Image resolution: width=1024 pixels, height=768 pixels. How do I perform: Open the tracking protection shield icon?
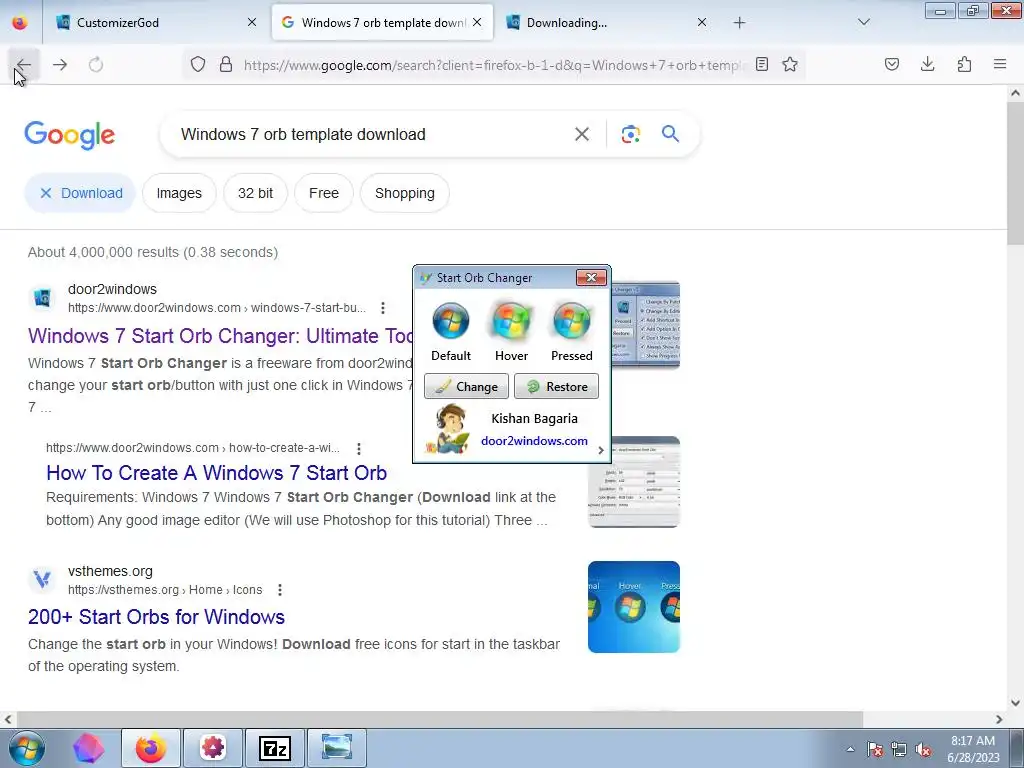point(198,65)
